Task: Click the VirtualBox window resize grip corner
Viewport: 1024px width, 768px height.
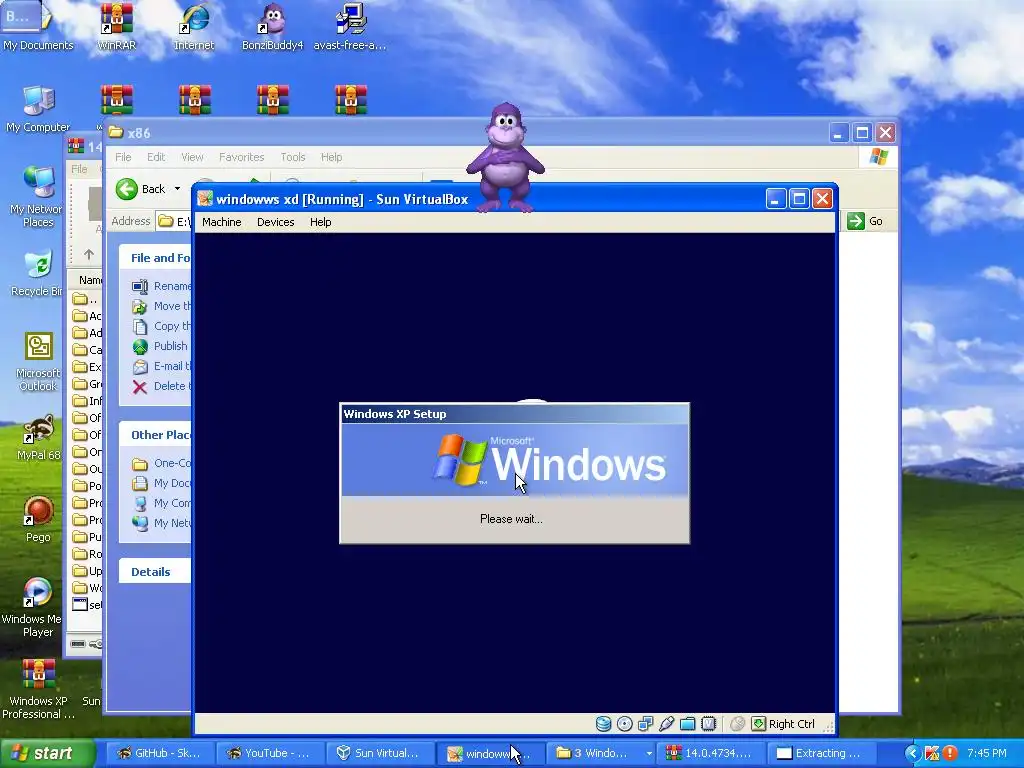Action: coord(829,726)
